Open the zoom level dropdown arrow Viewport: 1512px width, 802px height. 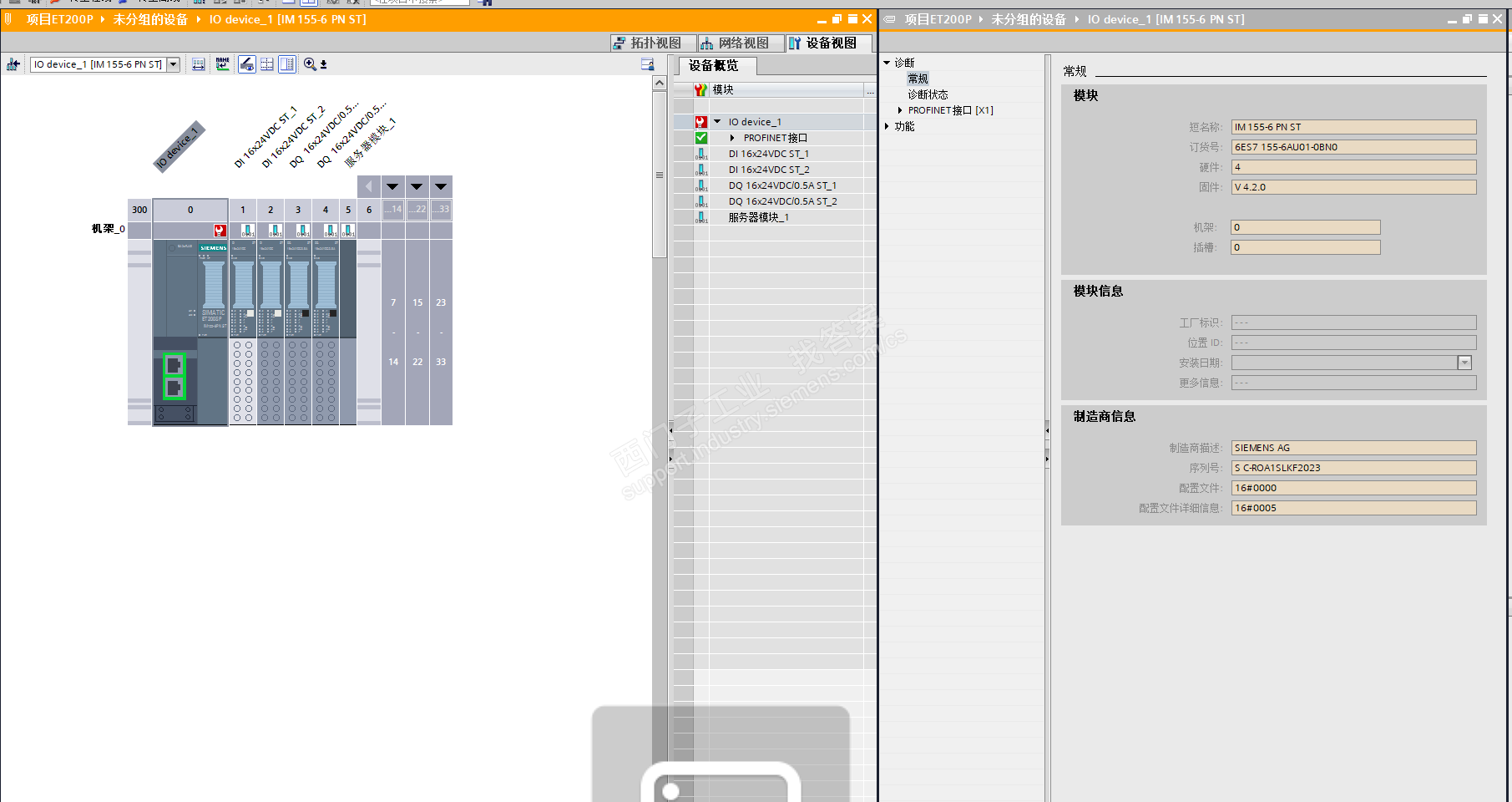(324, 64)
